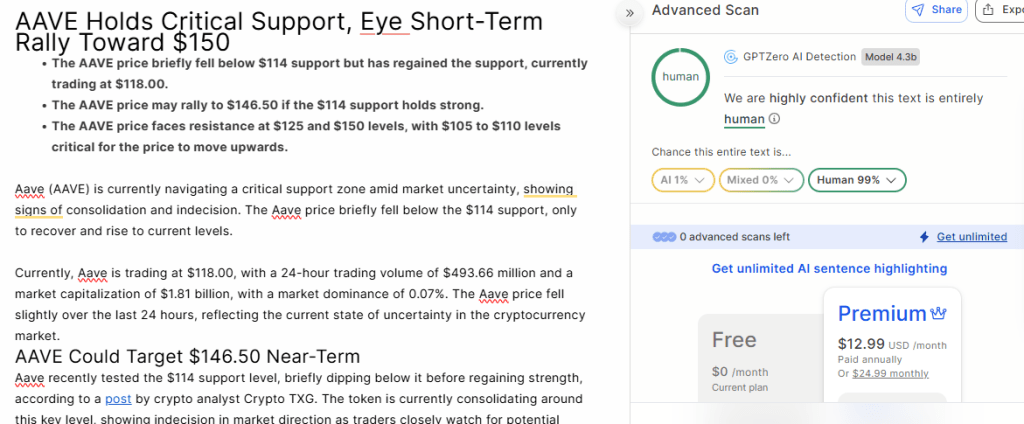This screenshot has height=424, width=1024.
Task: Click the lightning bolt icon
Action: pyautogui.click(x=924, y=237)
